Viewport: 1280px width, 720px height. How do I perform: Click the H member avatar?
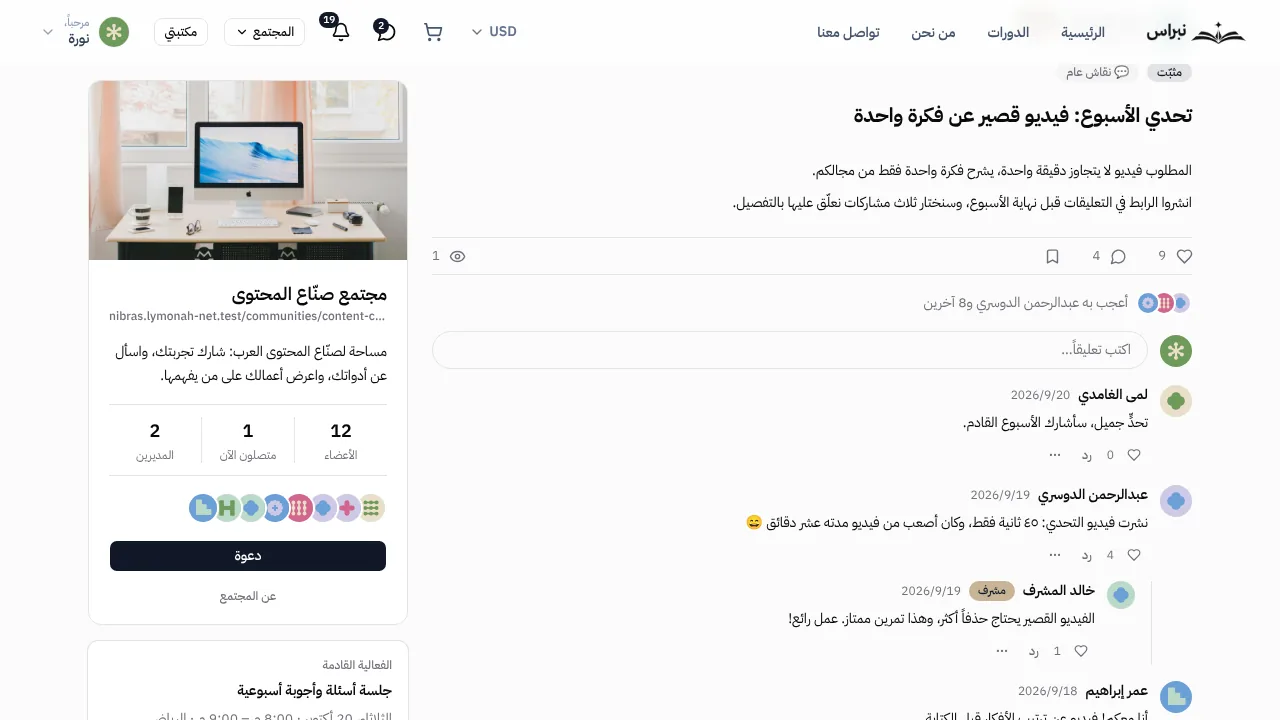pos(227,508)
